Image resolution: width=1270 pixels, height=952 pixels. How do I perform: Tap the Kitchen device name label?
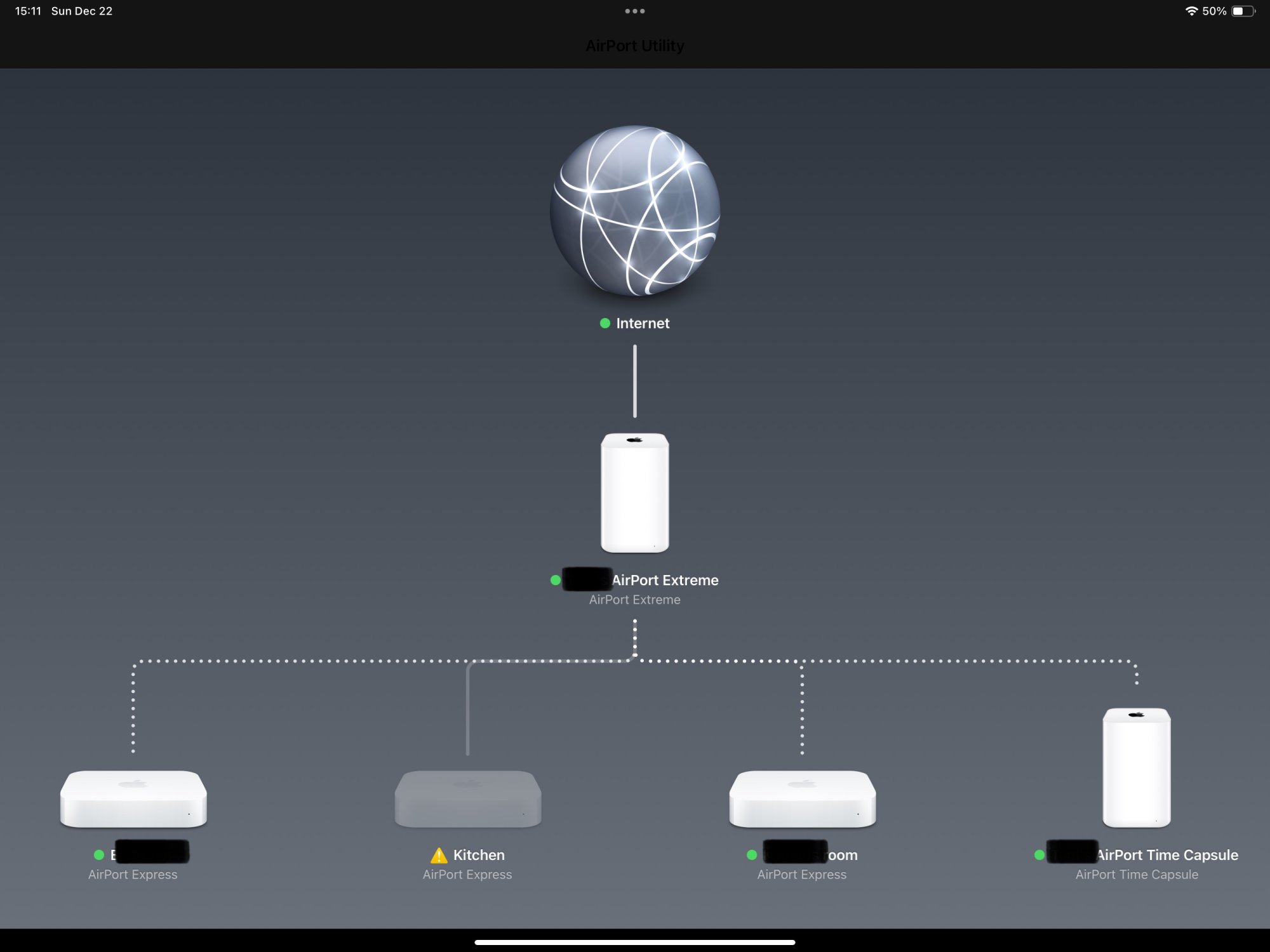click(x=479, y=855)
